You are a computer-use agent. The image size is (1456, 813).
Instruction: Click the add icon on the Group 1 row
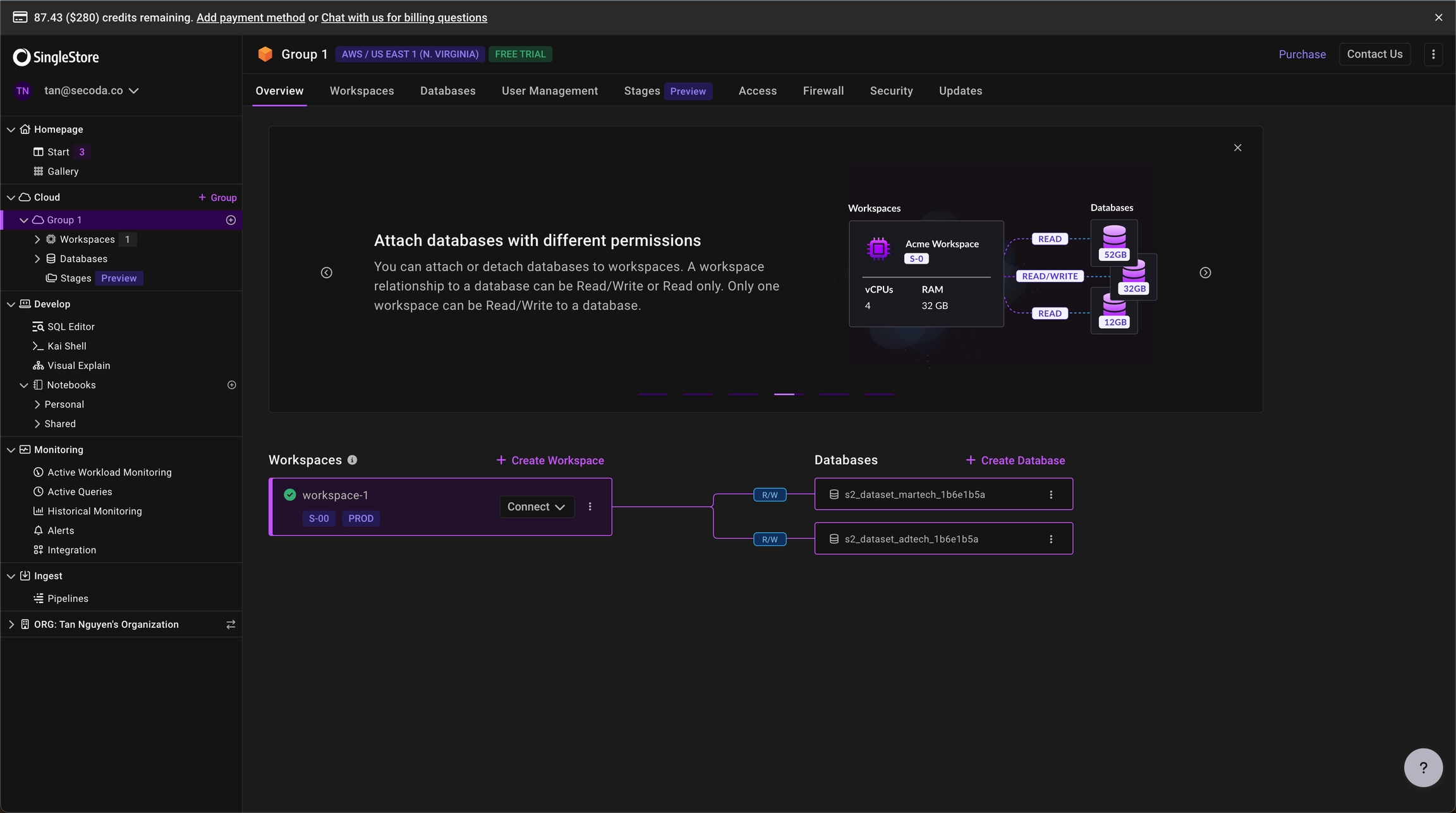click(x=231, y=220)
